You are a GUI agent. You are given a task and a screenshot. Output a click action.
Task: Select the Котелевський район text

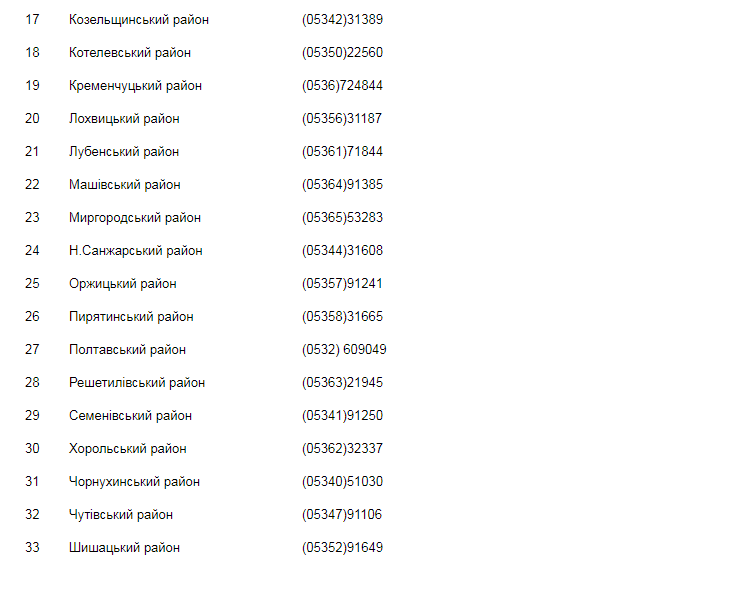130,53
